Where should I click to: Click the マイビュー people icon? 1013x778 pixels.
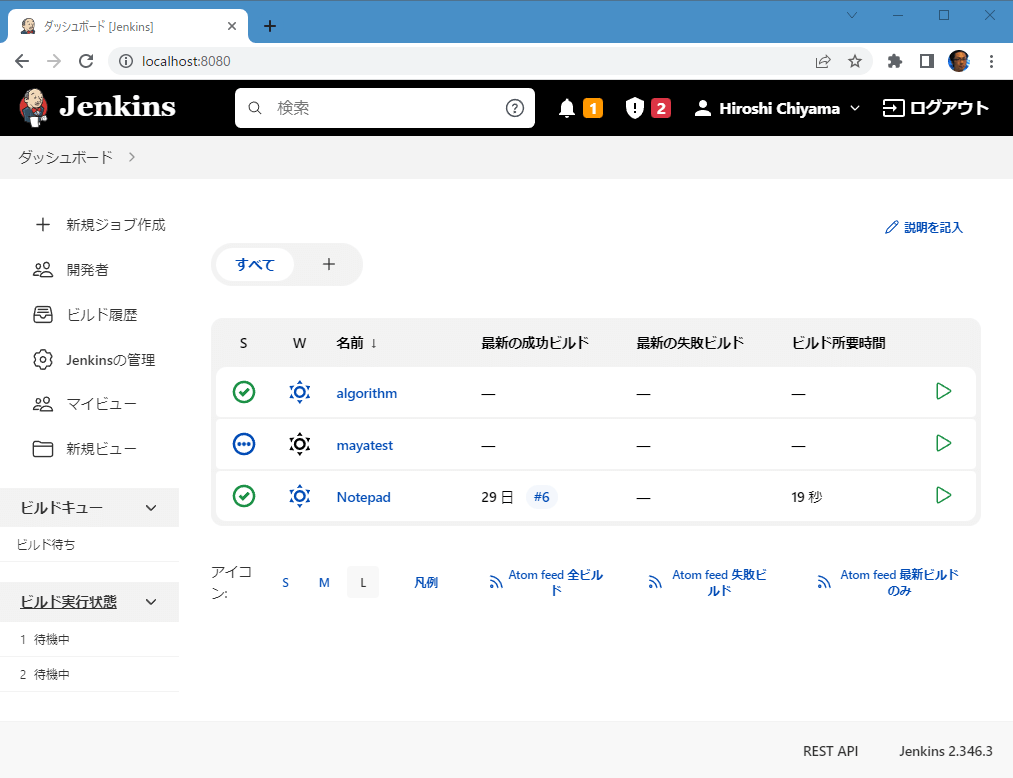[x=43, y=404]
